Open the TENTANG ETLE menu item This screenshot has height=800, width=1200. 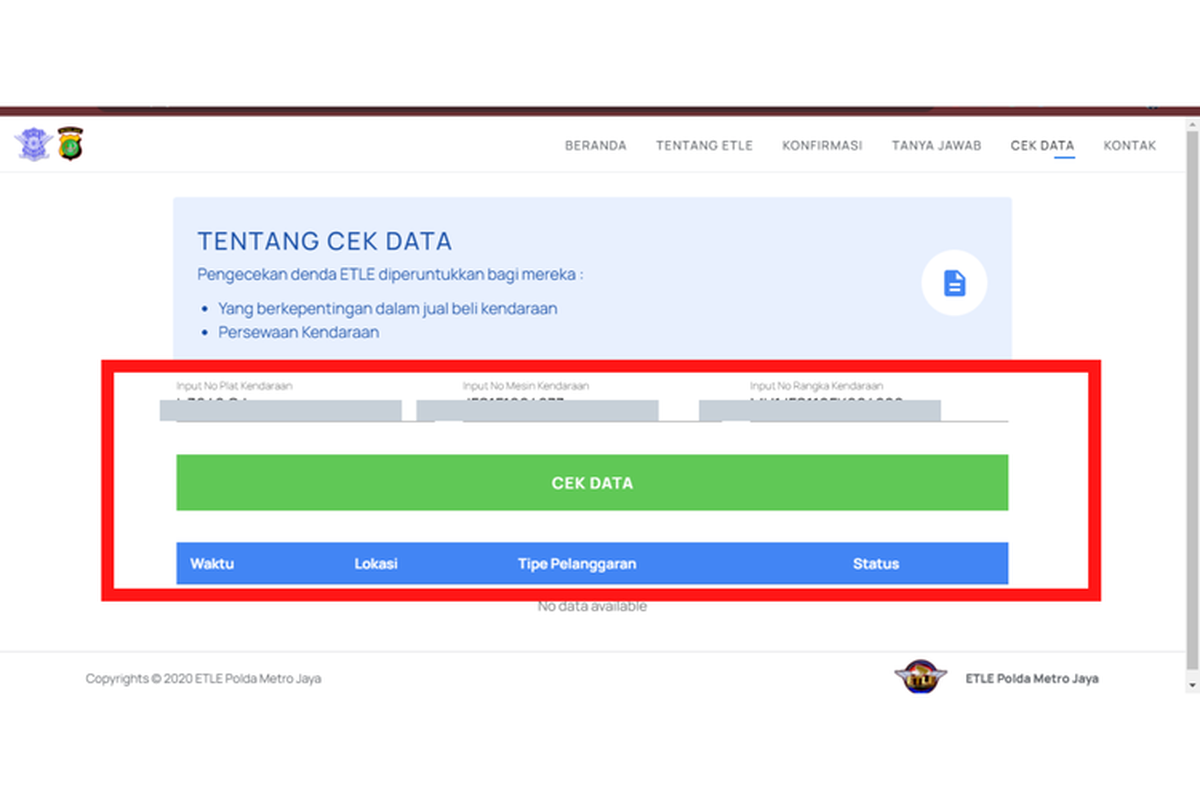pos(704,146)
